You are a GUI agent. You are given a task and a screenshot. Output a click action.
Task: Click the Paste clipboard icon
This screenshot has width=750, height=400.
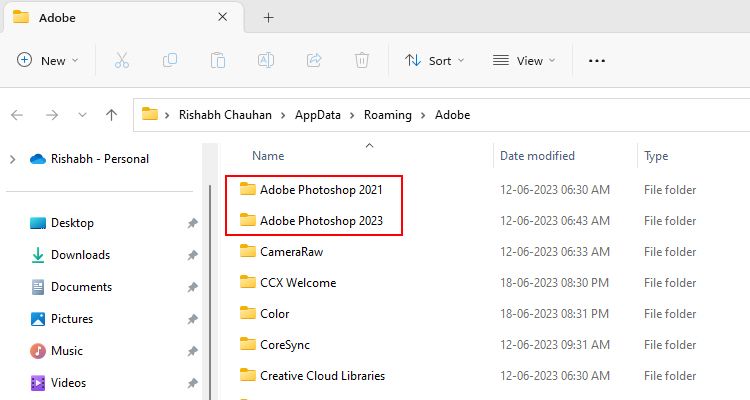[218, 61]
